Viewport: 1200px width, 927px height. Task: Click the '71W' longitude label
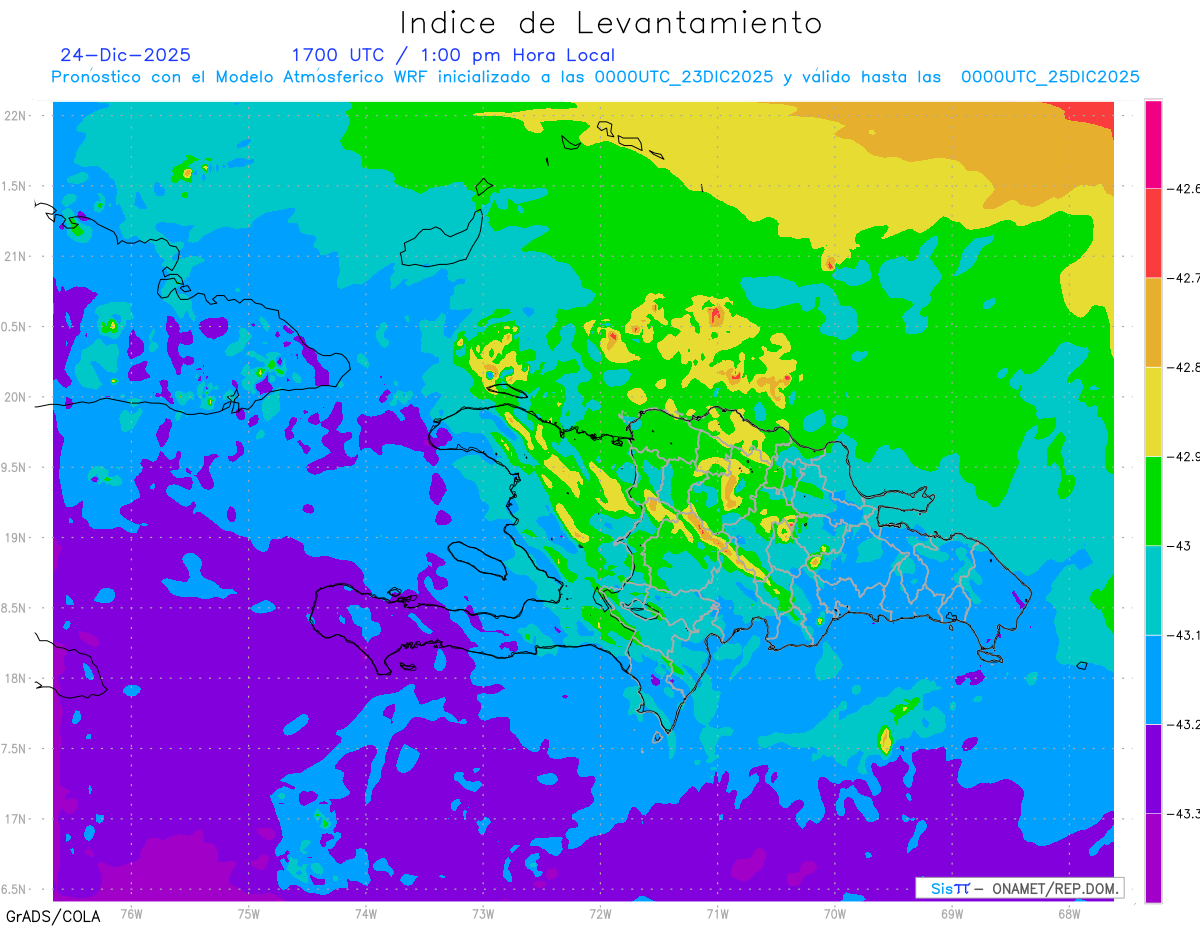tap(717, 913)
